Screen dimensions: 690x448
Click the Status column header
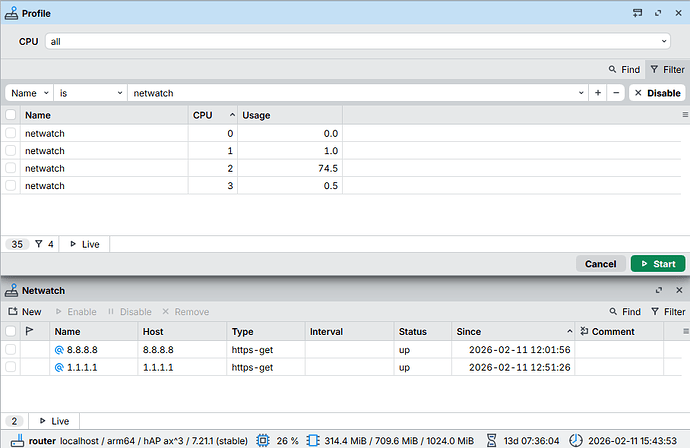tap(422, 331)
